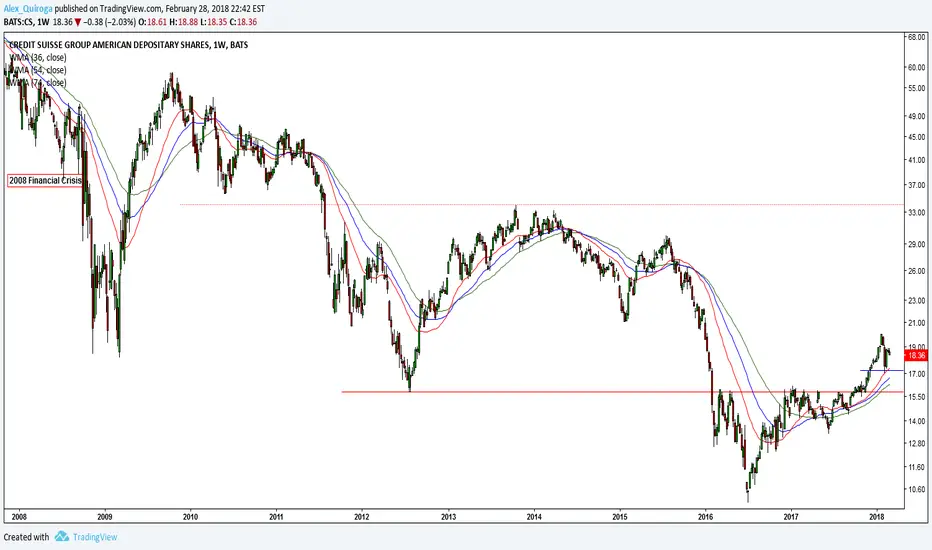The width and height of the screenshot is (932, 550).
Task: Click the 45.00 price axis label
Action: 917,137
